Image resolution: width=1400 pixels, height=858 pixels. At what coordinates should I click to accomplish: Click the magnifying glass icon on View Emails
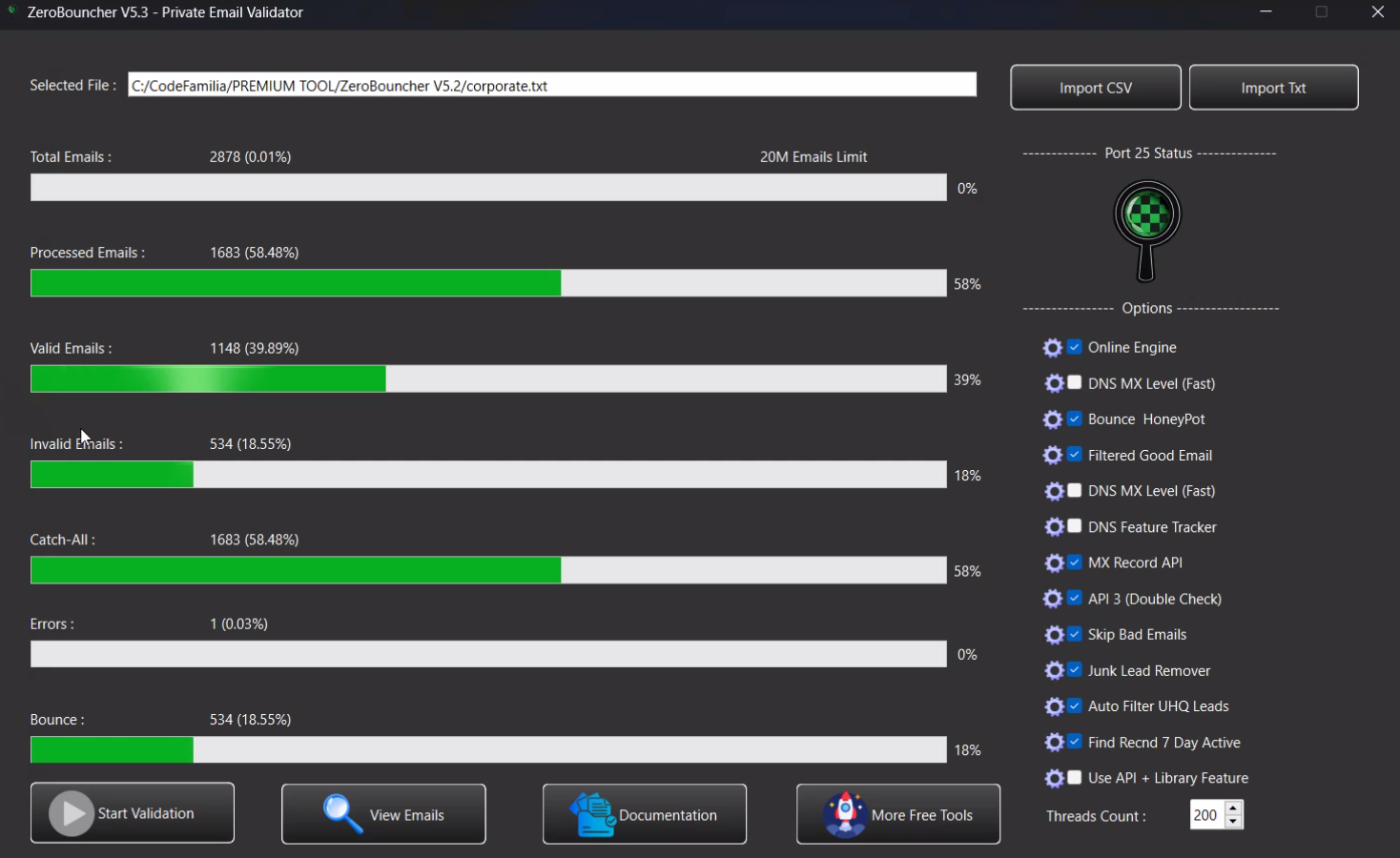click(342, 814)
